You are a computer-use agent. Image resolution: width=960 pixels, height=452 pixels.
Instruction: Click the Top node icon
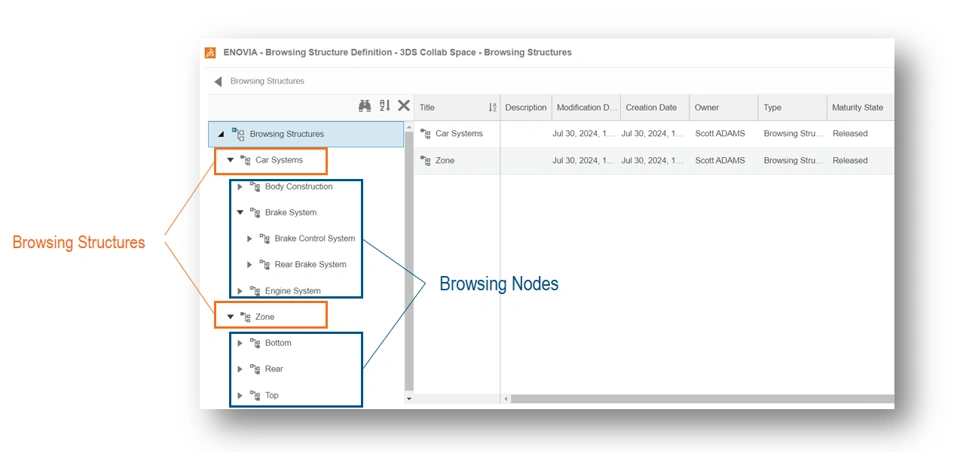[255, 396]
